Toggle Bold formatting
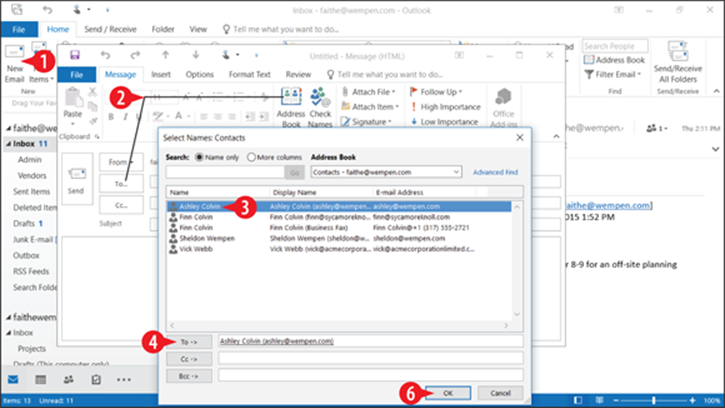Viewport: 725px width, 408px height. (111, 117)
